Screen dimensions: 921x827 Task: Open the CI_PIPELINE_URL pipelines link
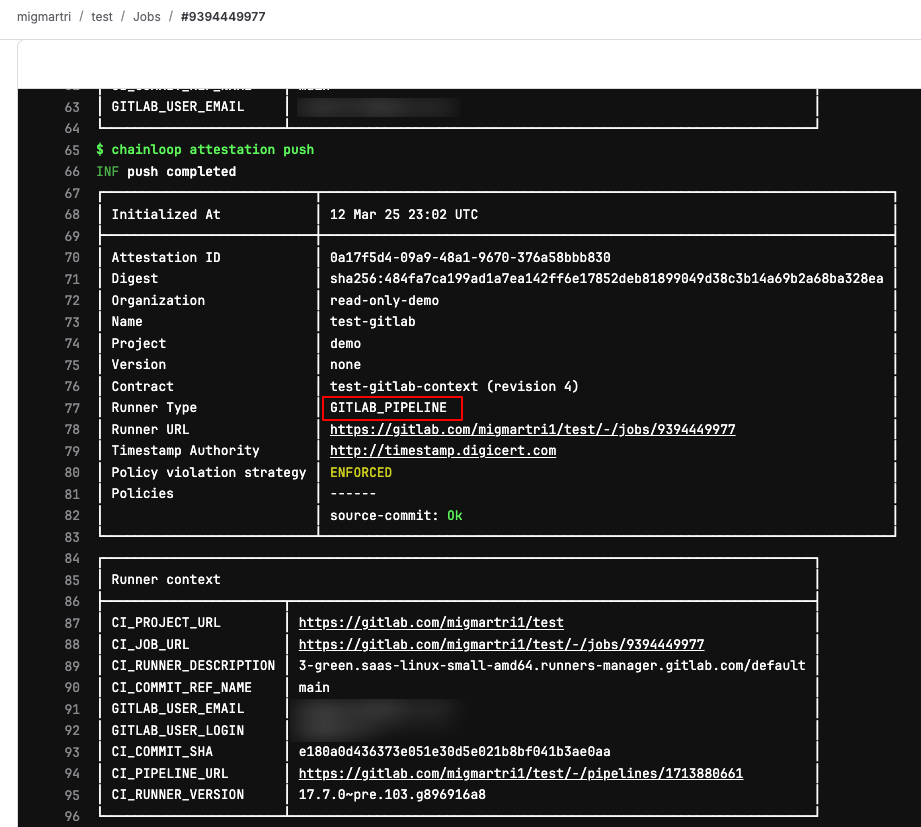520,774
